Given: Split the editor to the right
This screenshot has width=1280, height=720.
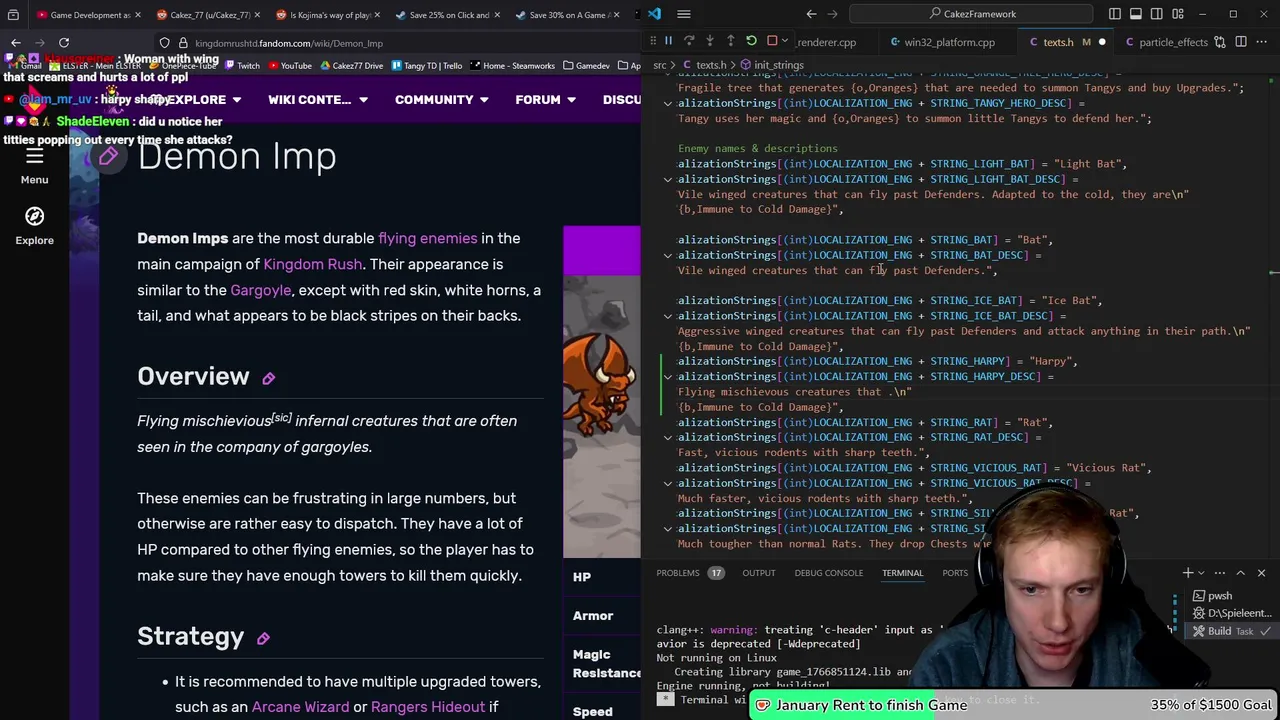Looking at the screenshot, I should pos(1241,42).
